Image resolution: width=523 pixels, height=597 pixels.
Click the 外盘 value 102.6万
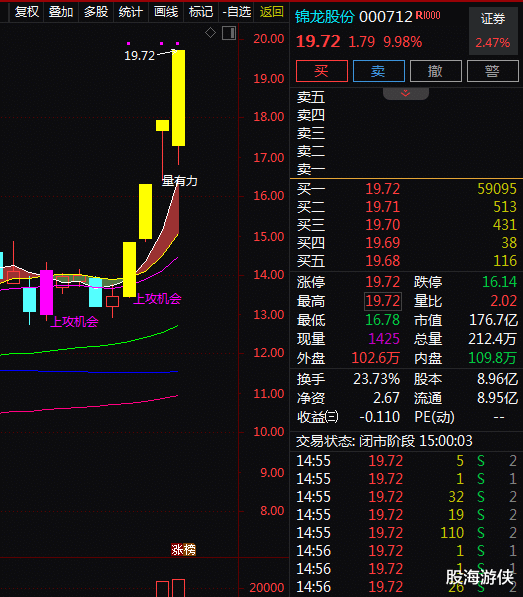[x=376, y=358]
